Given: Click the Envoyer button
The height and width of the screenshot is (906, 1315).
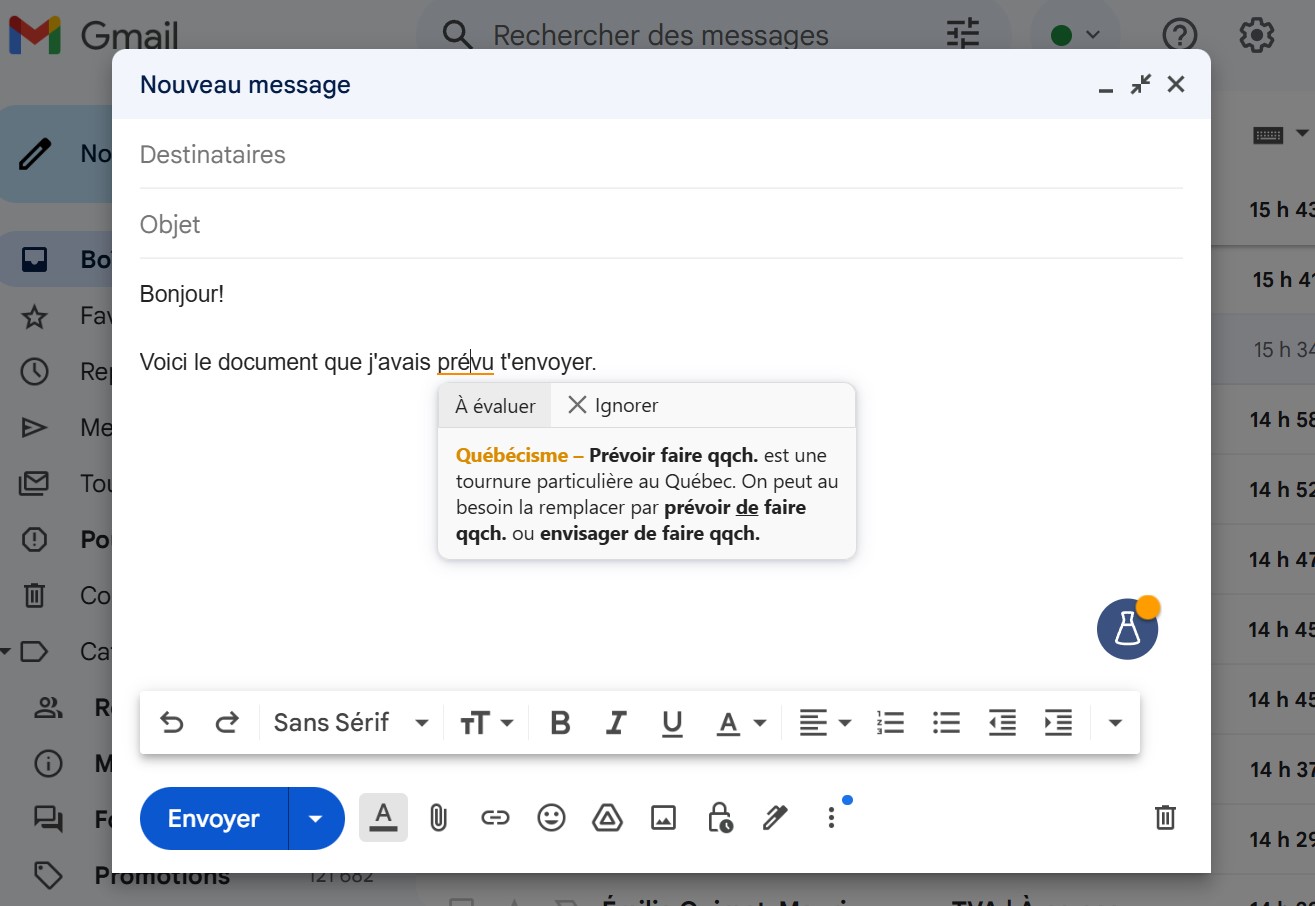Looking at the screenshot, I should [214, 819].
